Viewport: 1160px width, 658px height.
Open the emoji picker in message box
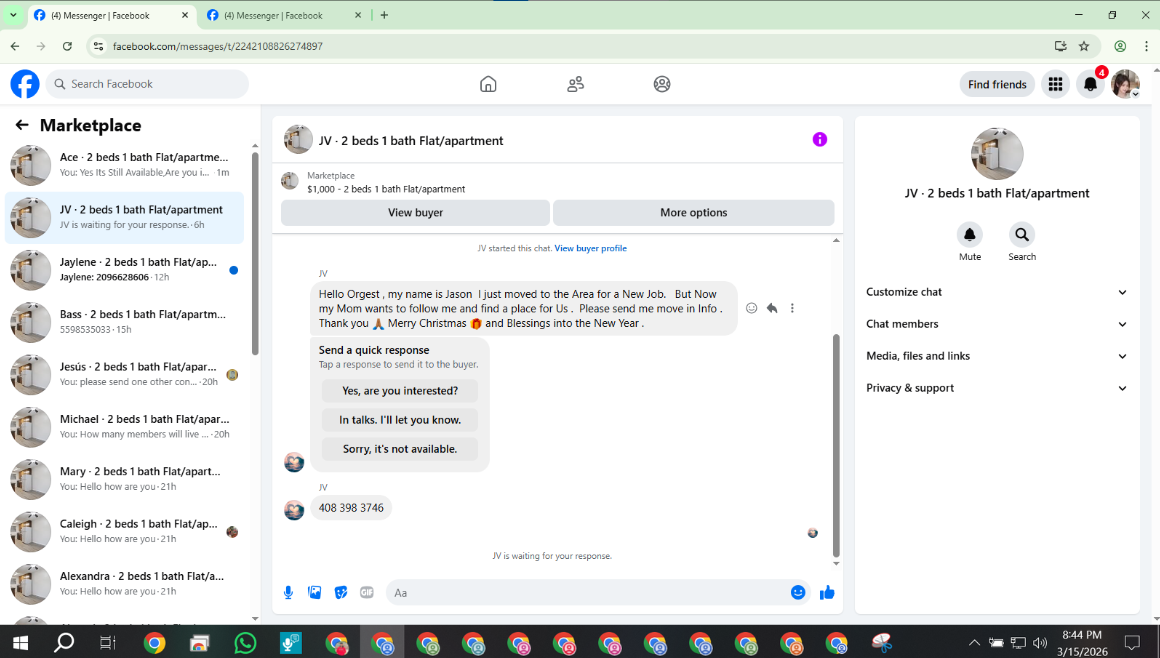click(x=798, y=592)
